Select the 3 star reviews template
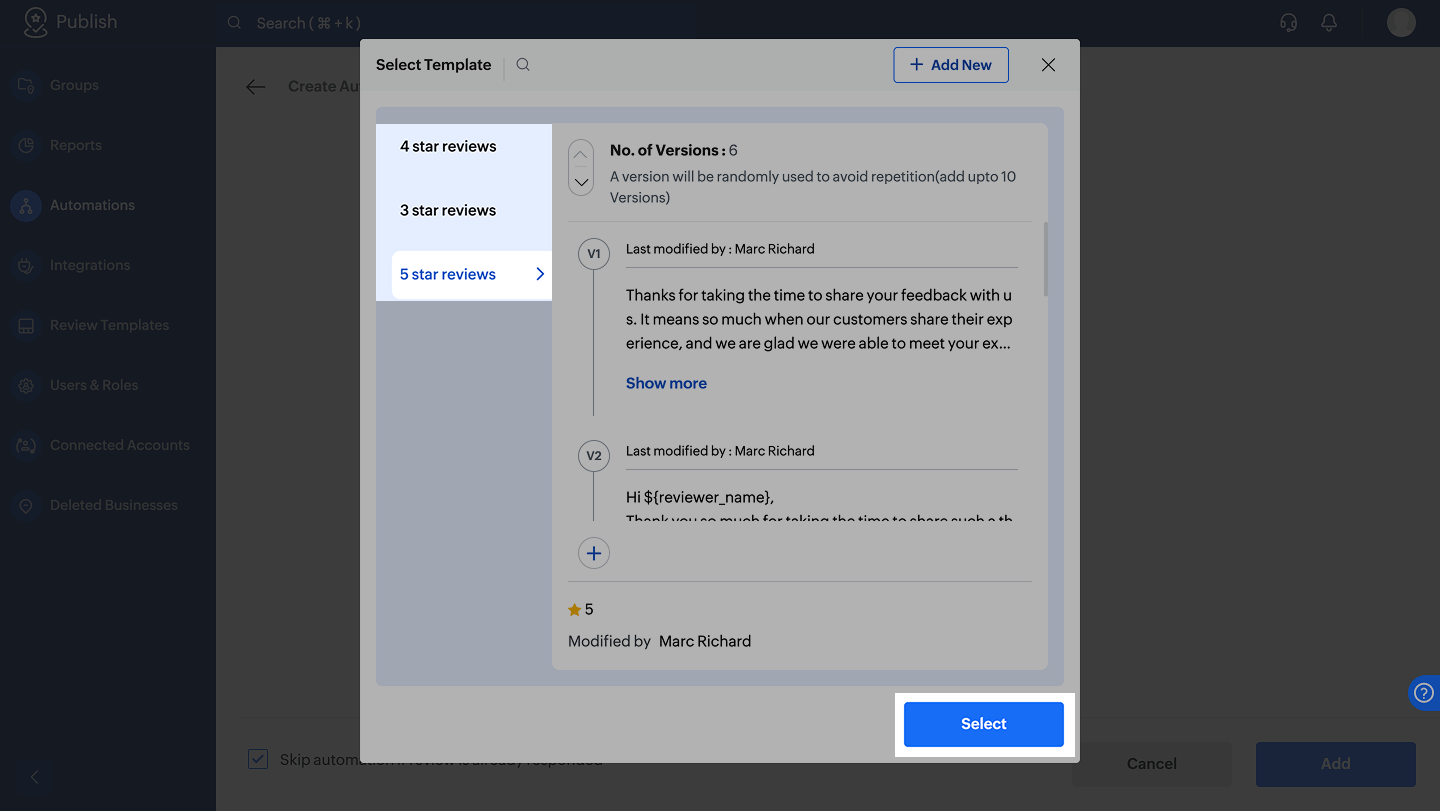Viewport: 1440px width, 811px height. coord(448,210)
